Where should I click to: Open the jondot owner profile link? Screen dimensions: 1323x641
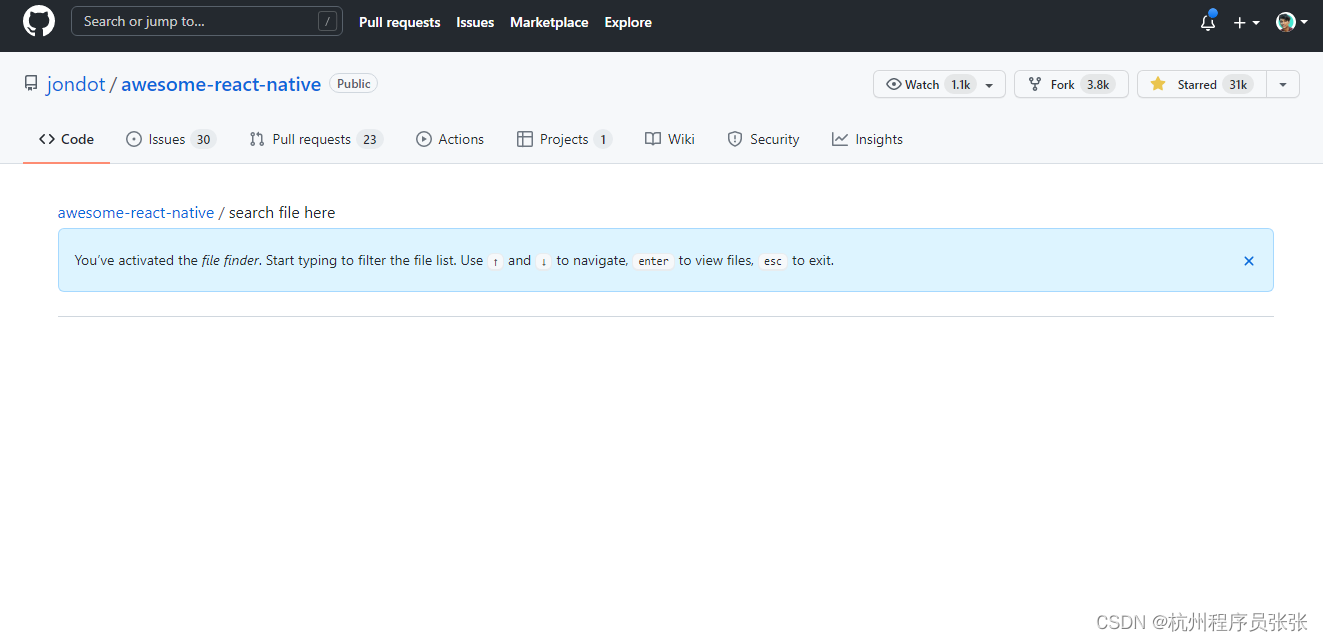click(x=76, y=84)
